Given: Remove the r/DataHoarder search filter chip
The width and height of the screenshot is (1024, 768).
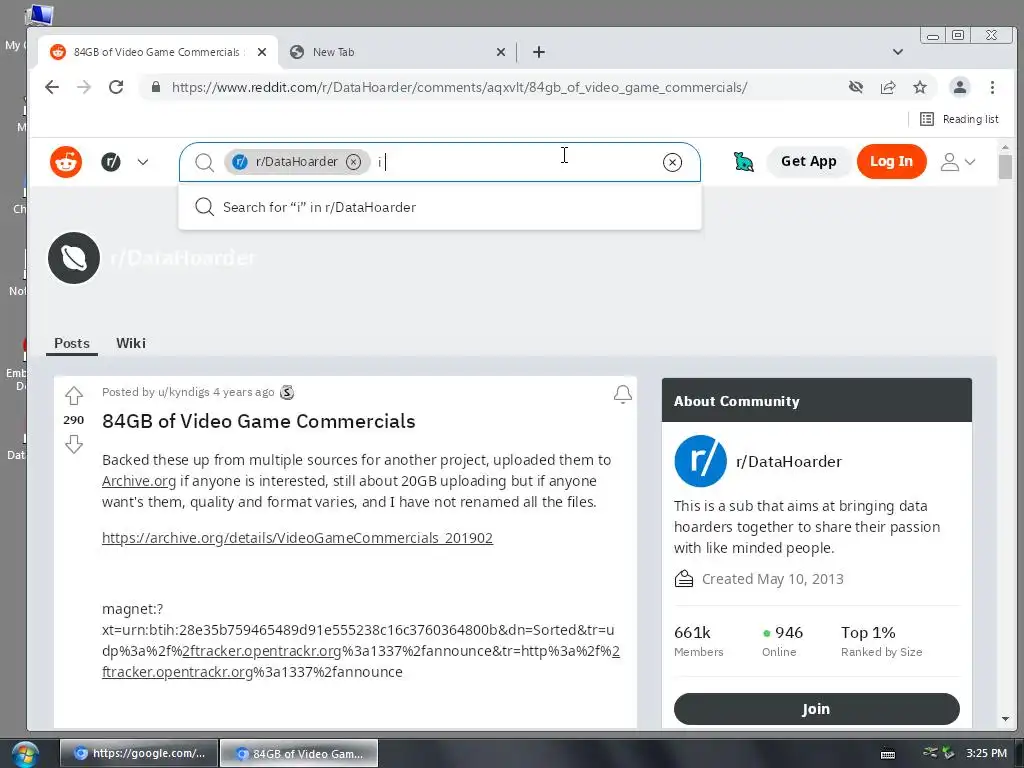Looking at the screenshot, I should coord(353,162).
